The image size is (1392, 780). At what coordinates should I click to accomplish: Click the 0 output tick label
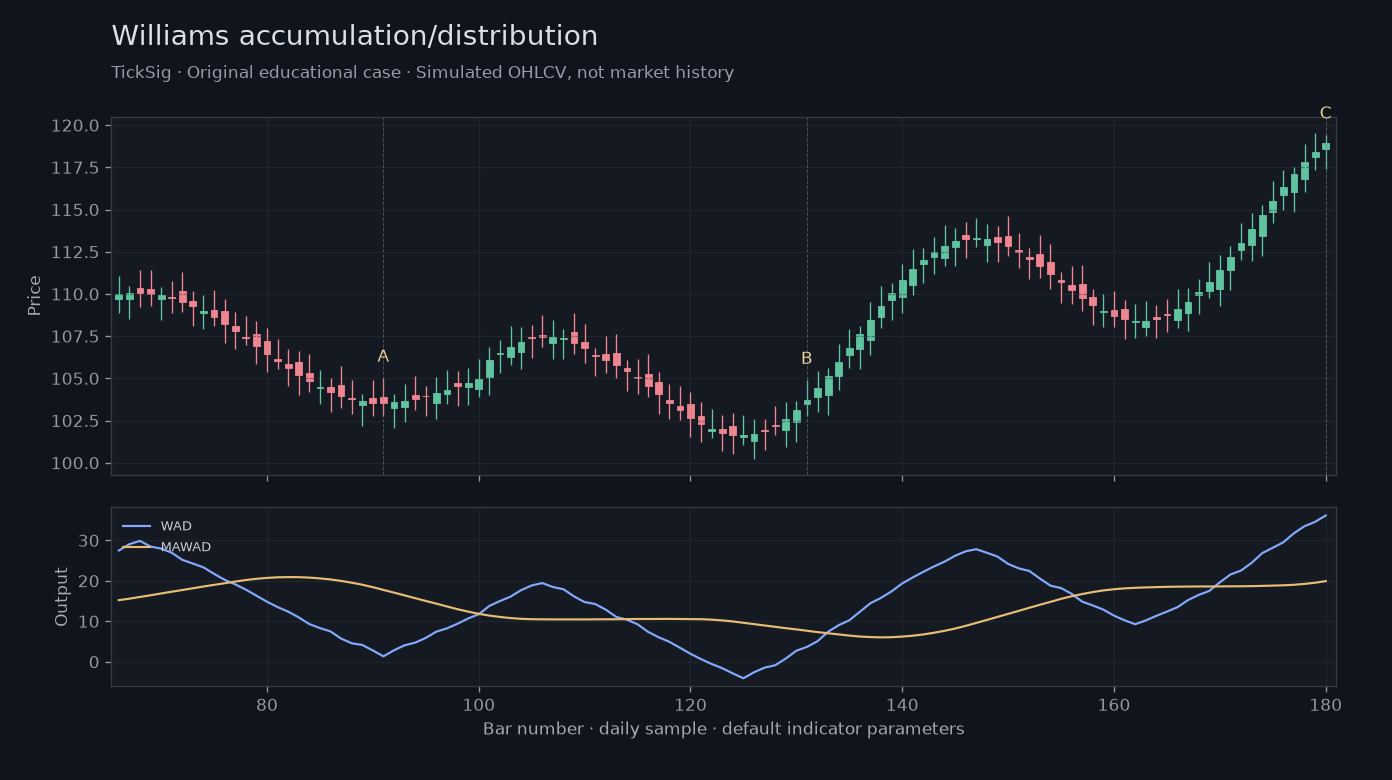click(95, 662)
